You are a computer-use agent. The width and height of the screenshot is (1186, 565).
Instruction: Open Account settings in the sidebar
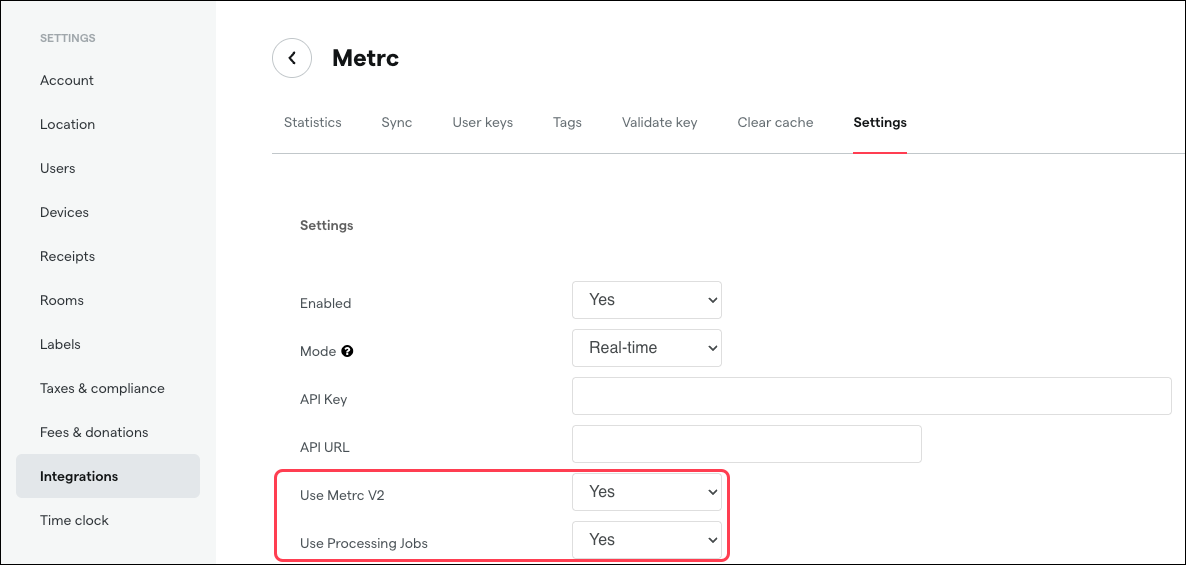tap(67, 80)
